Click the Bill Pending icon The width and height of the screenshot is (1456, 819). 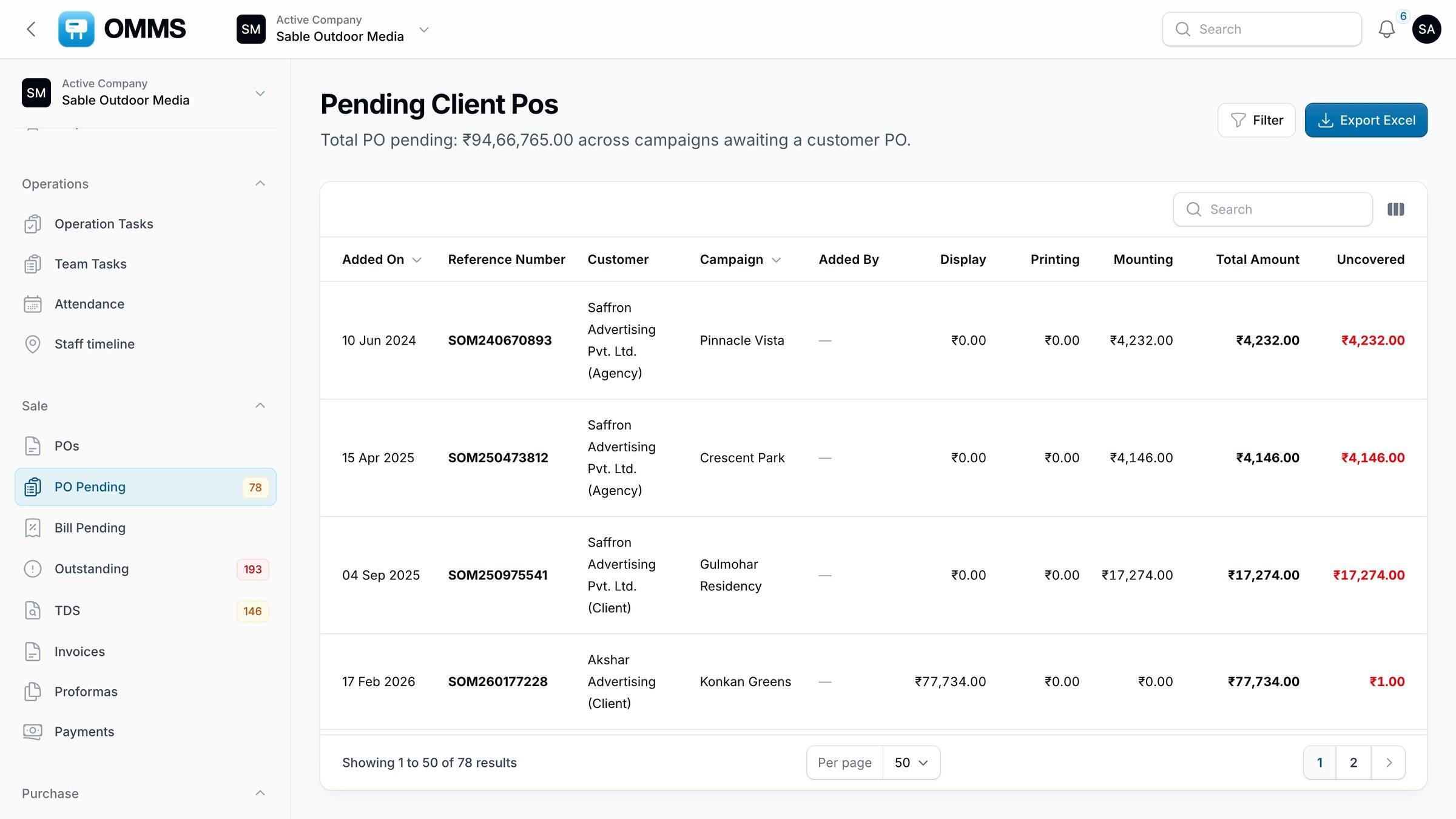[33, 528]
